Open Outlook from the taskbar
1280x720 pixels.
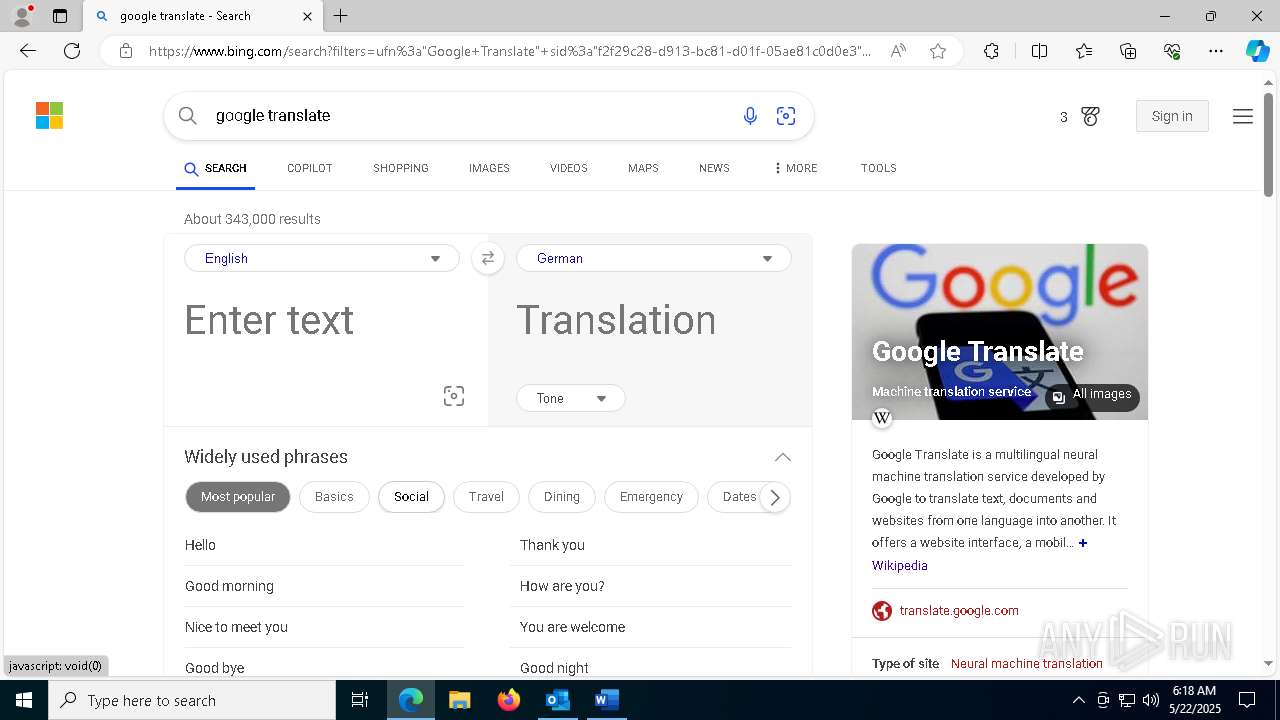click(x=557, y=700)
